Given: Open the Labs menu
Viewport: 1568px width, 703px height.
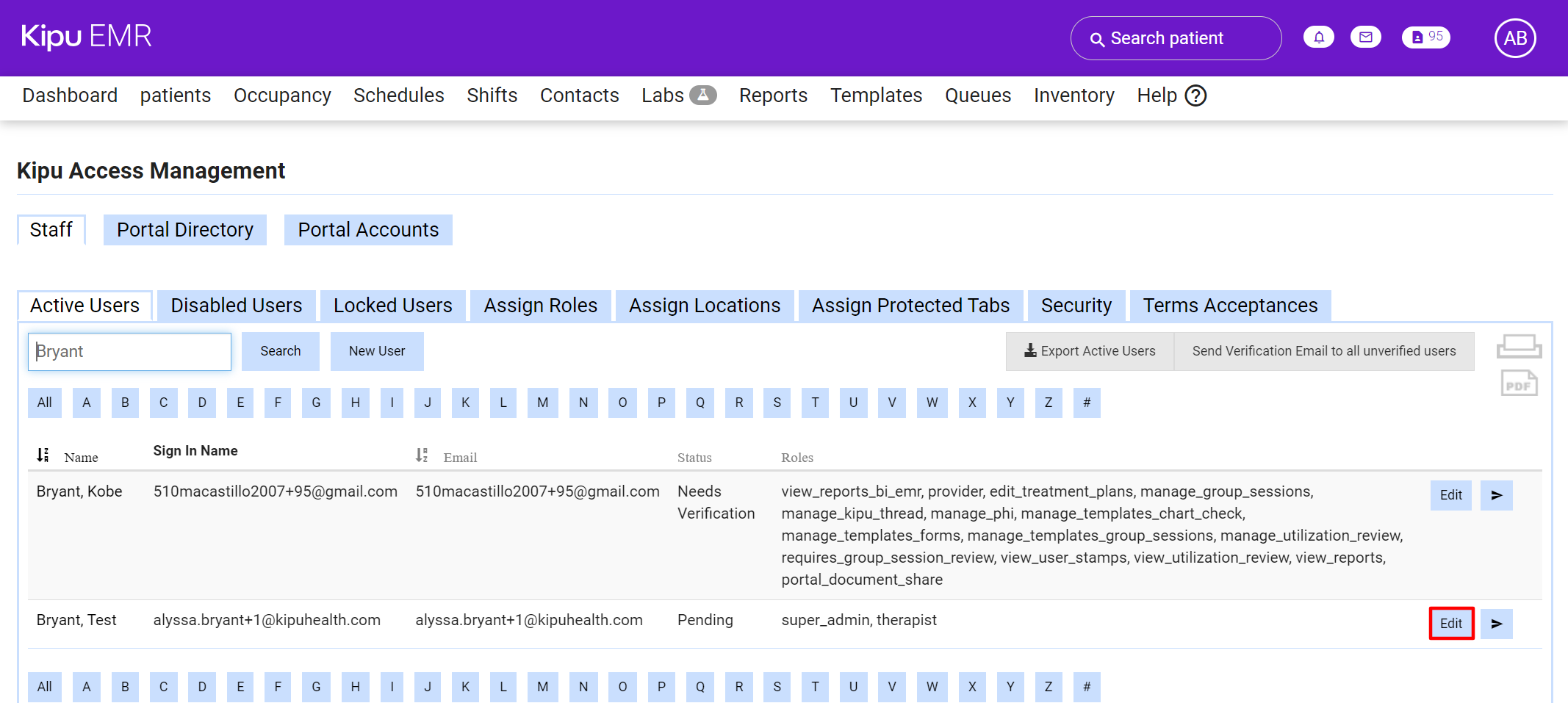Looking at the screenshot, I should click(x=677, y=95).
